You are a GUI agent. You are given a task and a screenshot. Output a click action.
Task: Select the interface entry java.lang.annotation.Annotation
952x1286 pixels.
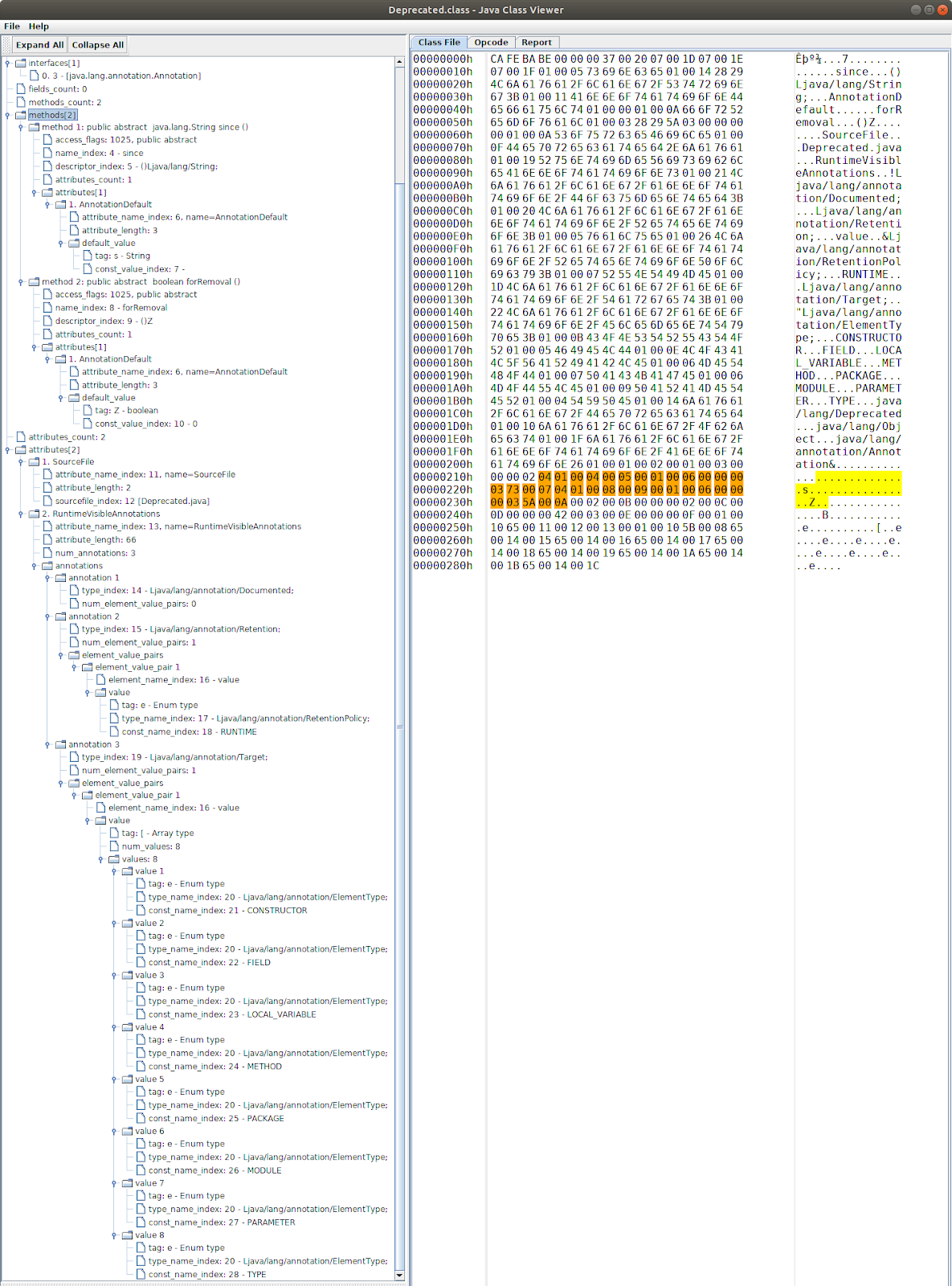121,76
